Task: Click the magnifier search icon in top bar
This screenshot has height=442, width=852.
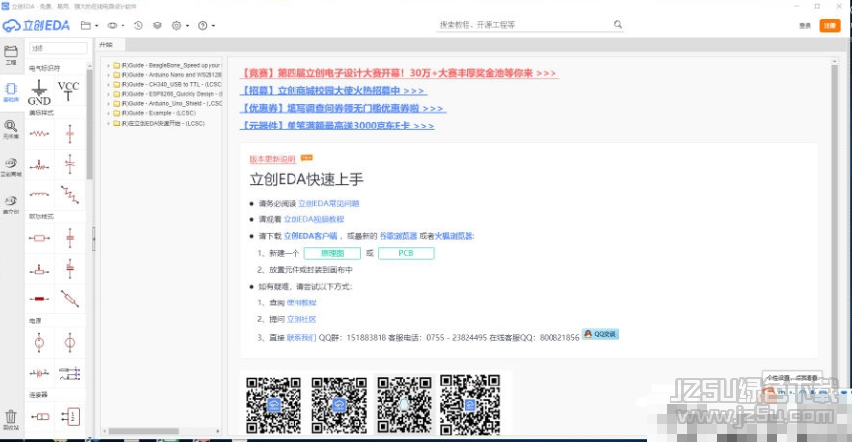Action: (x=618, y=24)
